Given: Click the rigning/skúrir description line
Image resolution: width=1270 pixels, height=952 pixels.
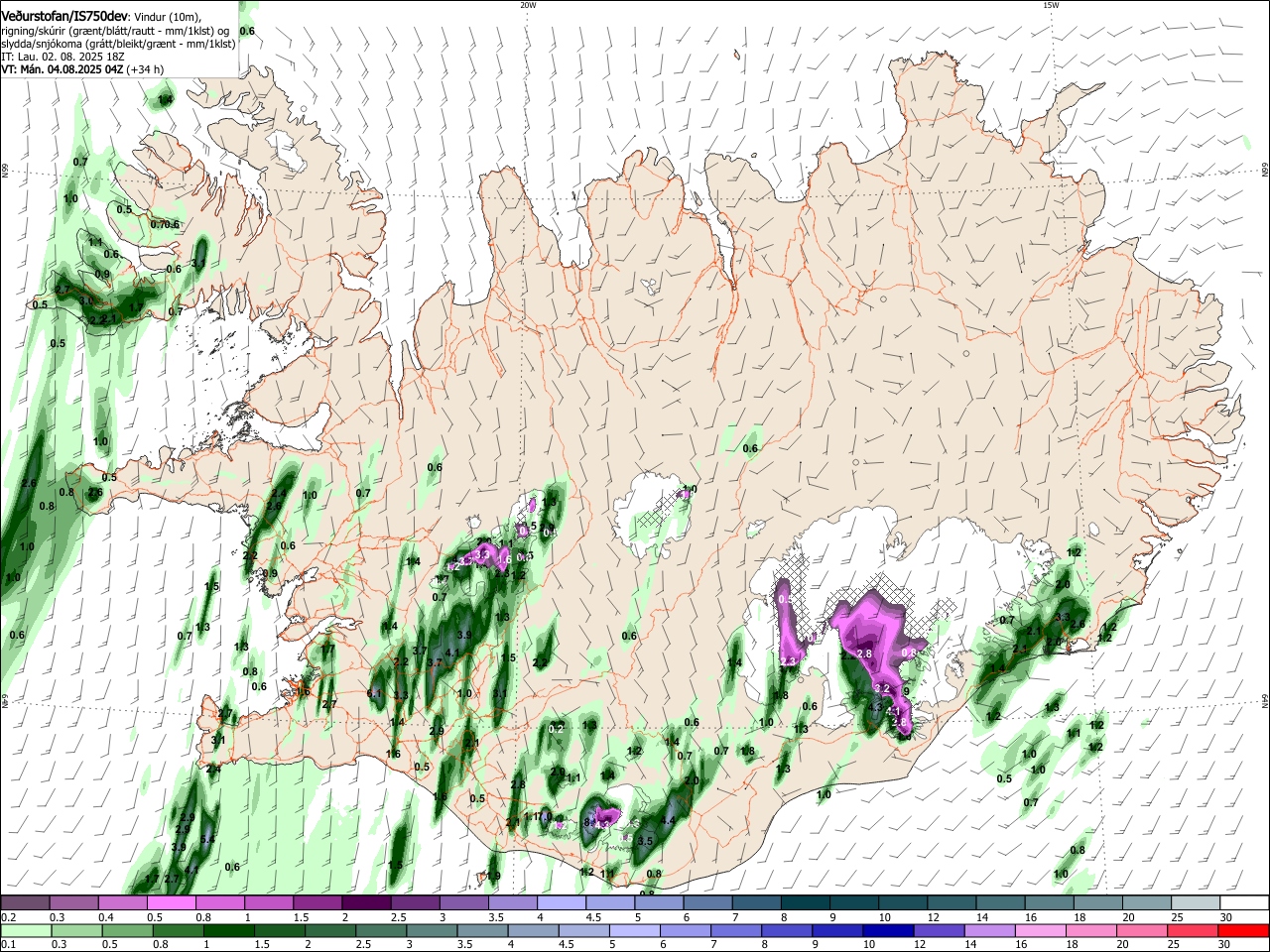Looking at the screenshot, I should pyautogui.click(x=115, y=31).
